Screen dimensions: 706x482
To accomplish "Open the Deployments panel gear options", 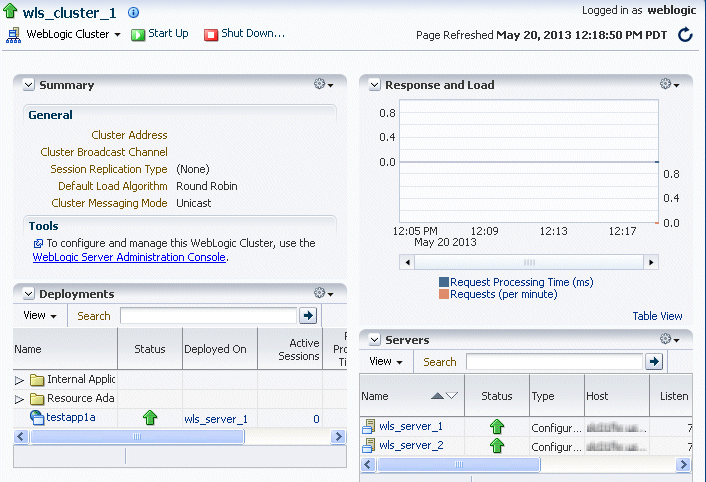I will coord(324,293).
